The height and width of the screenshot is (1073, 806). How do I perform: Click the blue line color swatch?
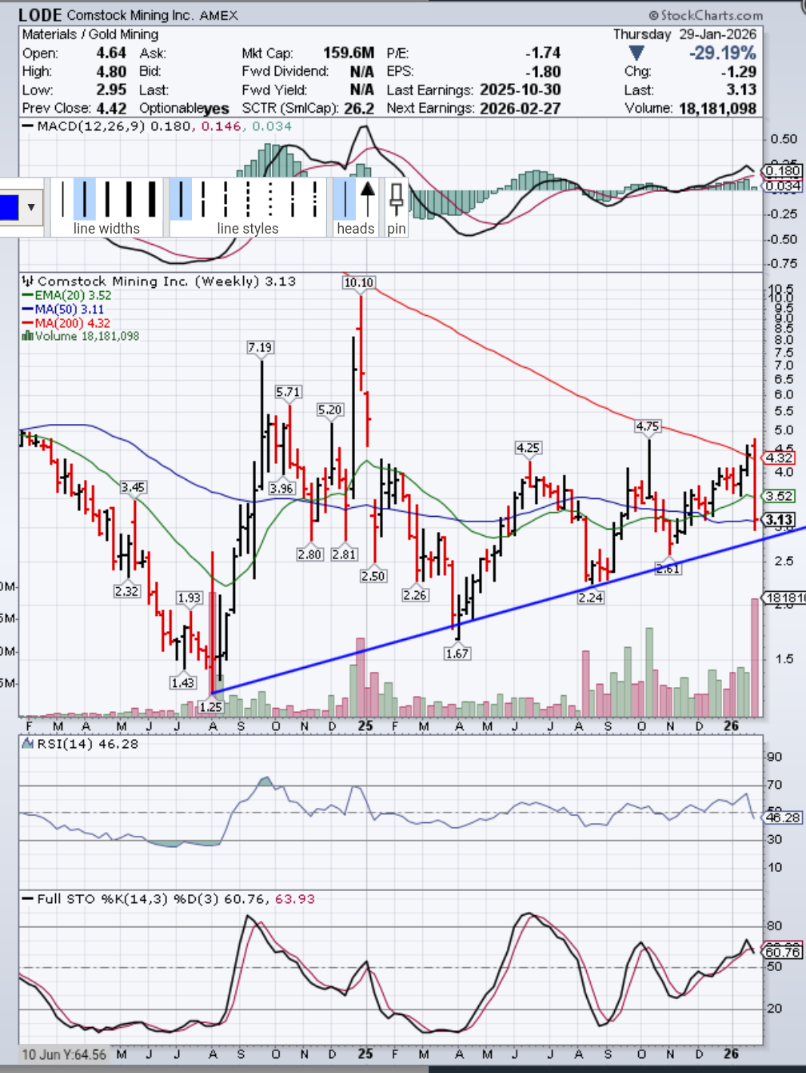click(9, 207)
